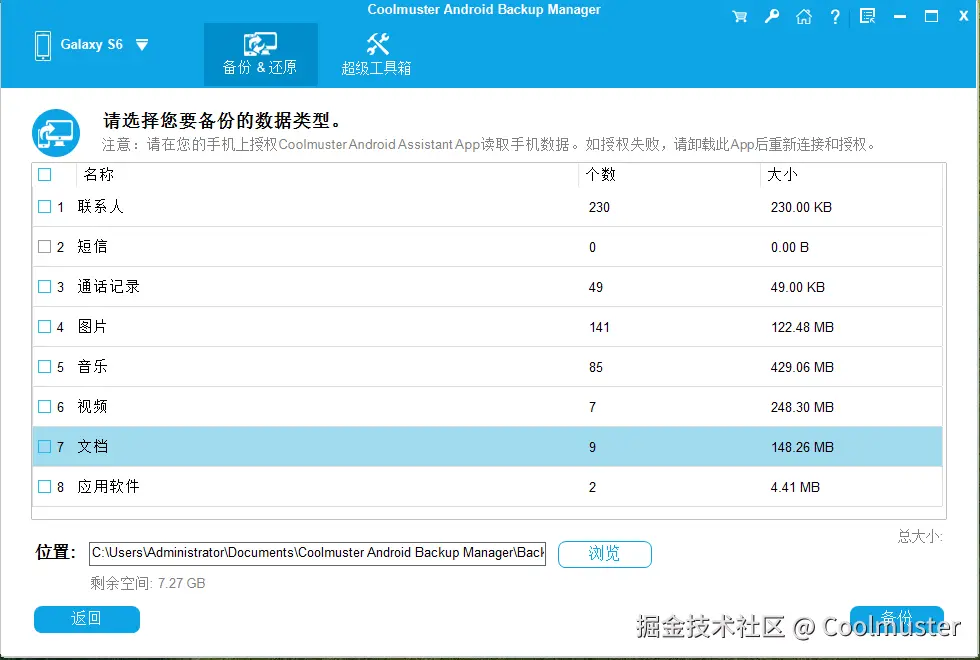Click the 个数 column header
This screenshot has width=980, height=660.
tap(601, 174)
